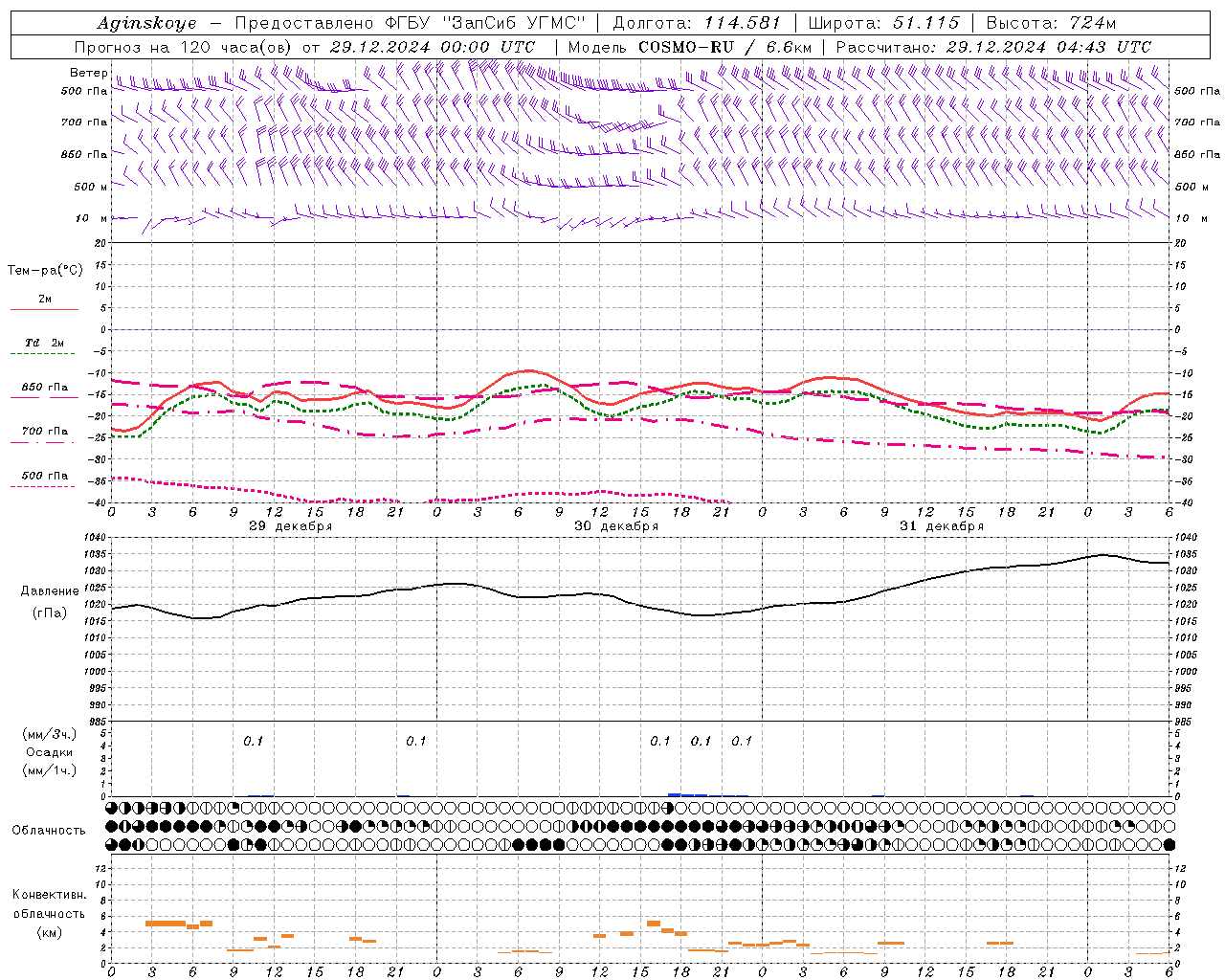Click the "Ветер" wind panel label
This screenshot has width=1225, height=980.
pyautogui.click(x=88, y=73)
